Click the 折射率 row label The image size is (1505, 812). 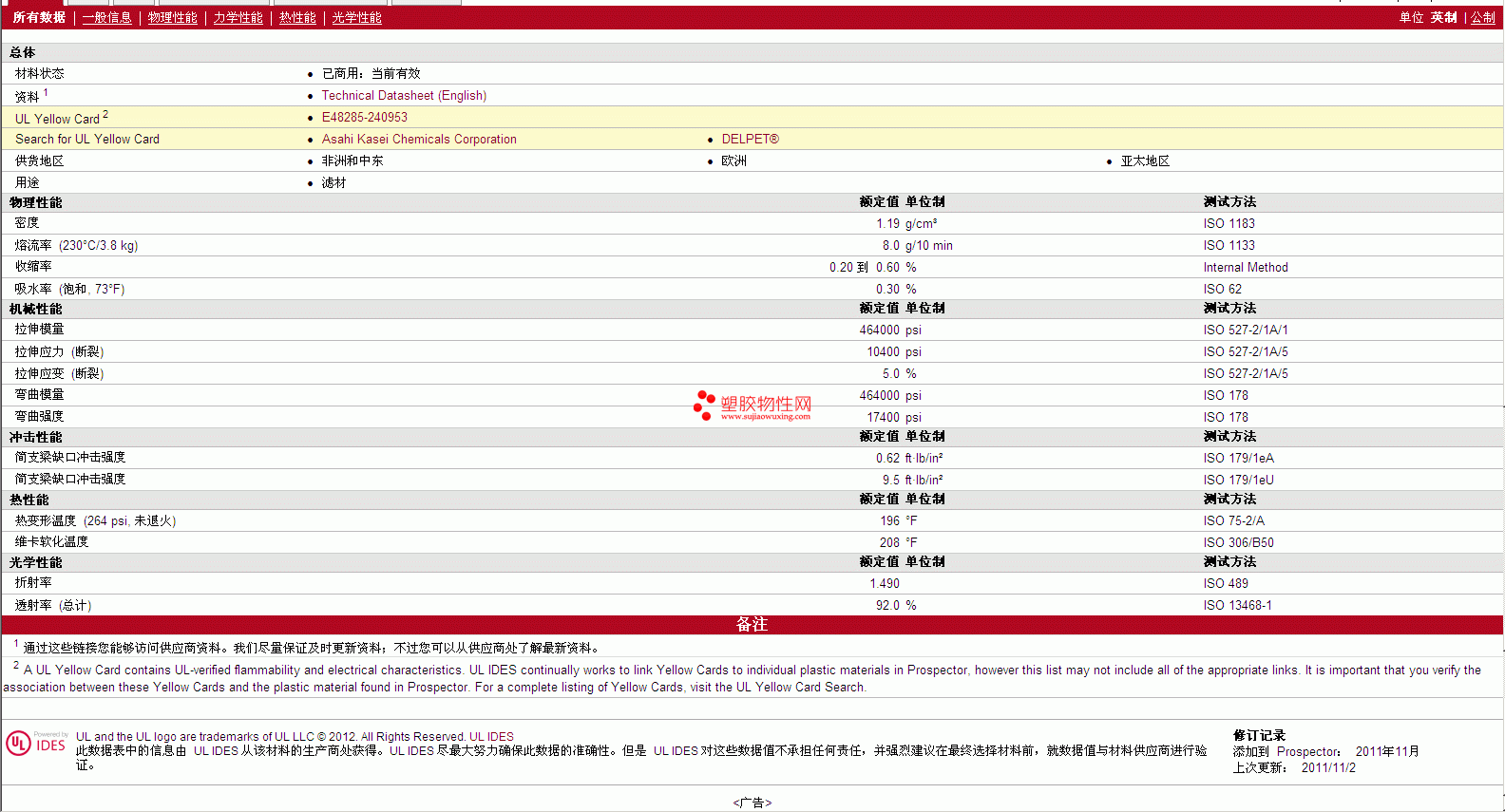[x=33, y=583]
